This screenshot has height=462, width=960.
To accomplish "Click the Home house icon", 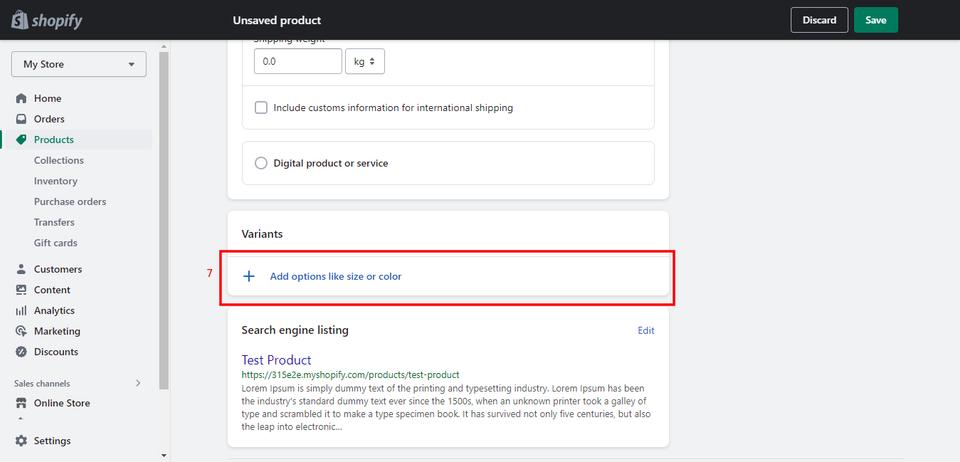I will (x=21, y=99).
